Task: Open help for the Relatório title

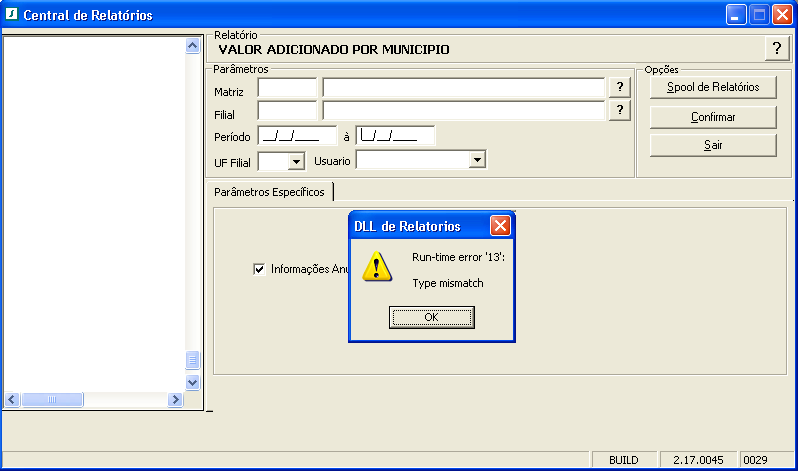Action: pyautogui.click(x=777, y=48)
